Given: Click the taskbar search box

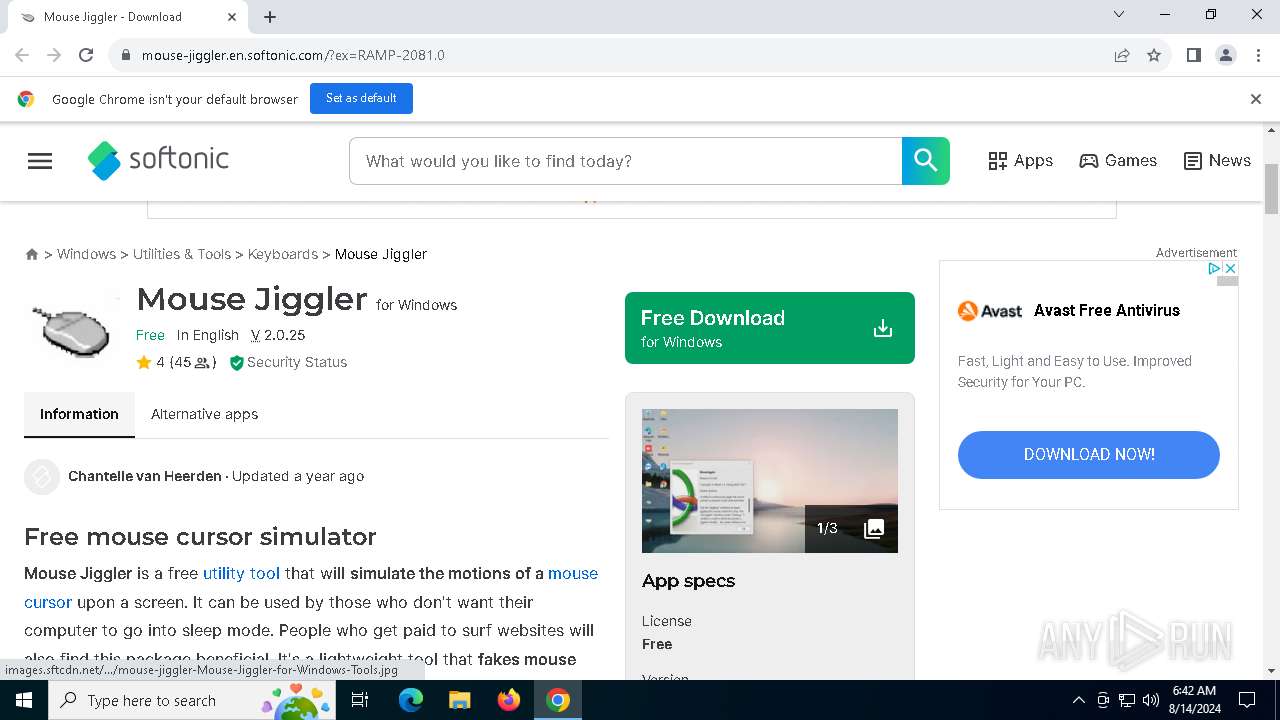Looking at the screenshot, I should 193,700.
